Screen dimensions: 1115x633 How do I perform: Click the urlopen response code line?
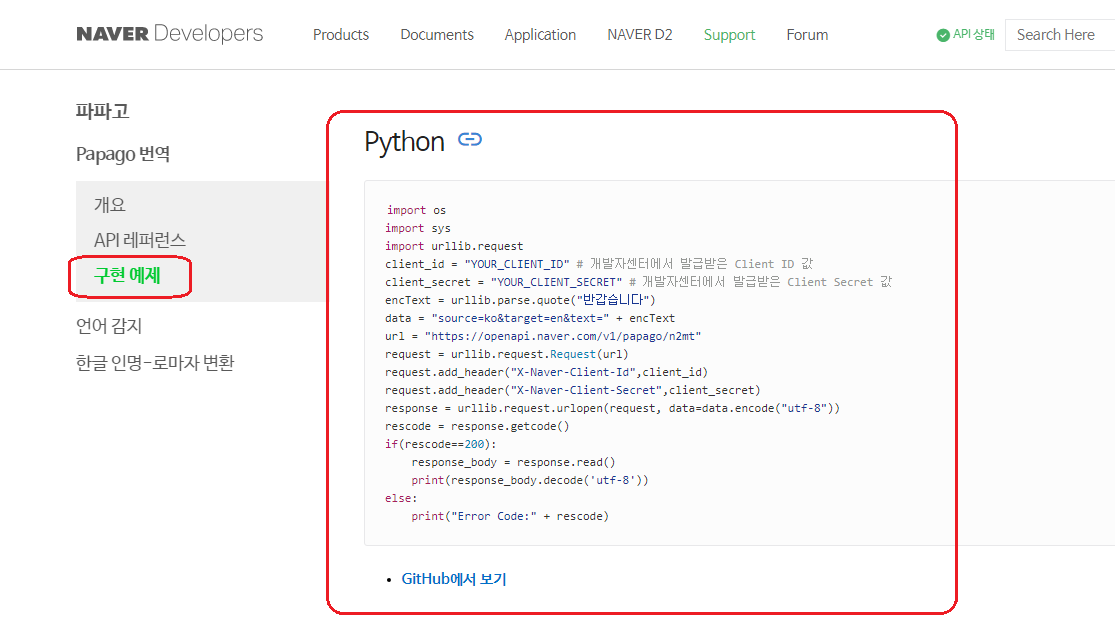coord(612,408)
